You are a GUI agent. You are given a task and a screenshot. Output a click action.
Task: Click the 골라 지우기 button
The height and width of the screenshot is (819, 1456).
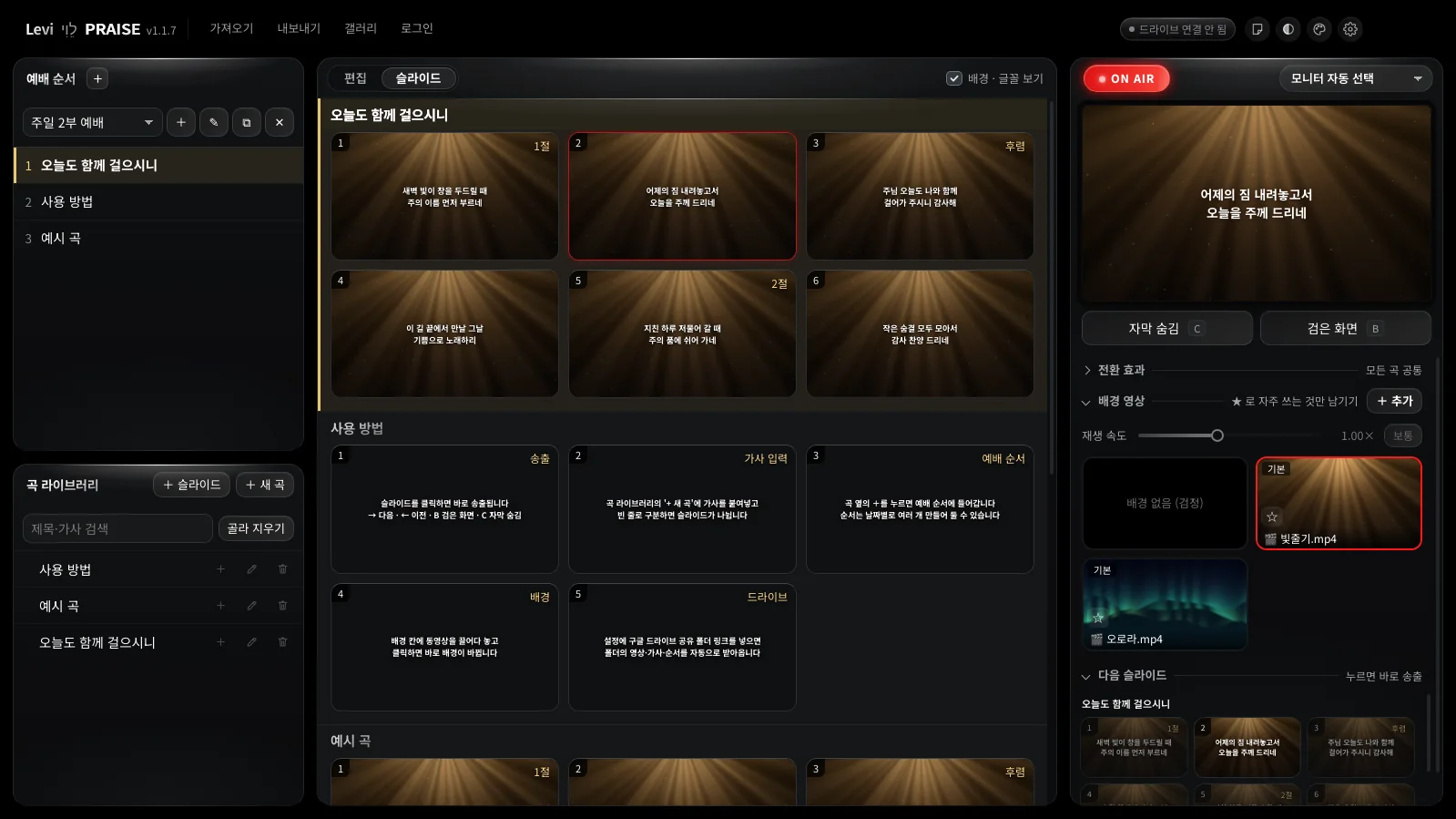[x=256, y=528]
